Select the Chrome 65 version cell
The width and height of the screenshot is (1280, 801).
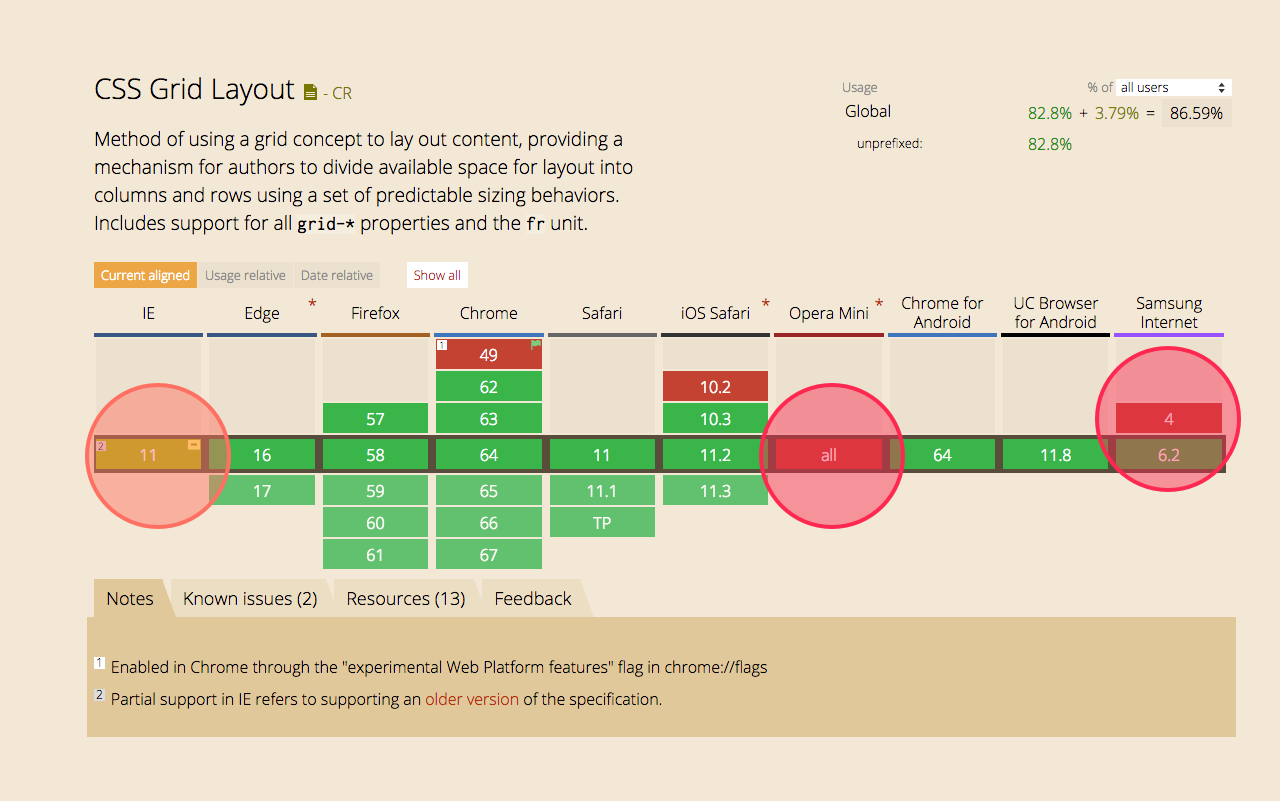(488, 491)
